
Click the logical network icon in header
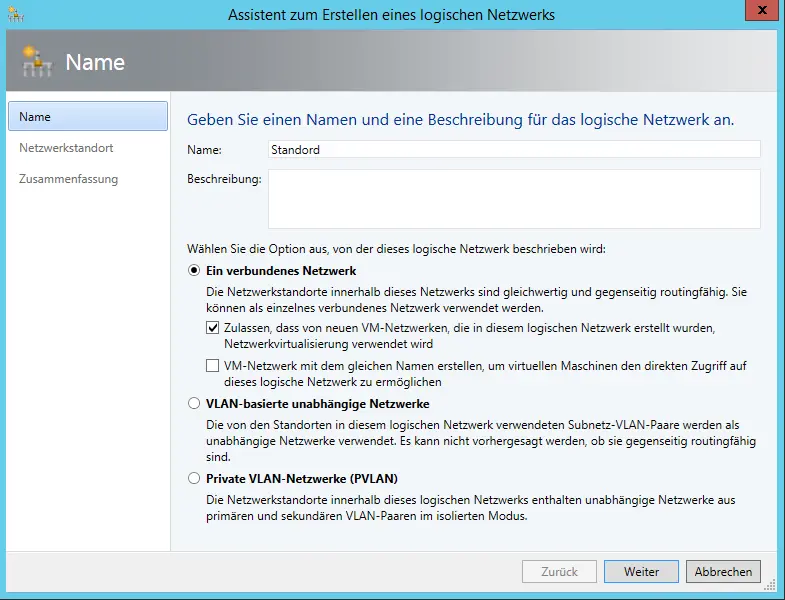38,63
